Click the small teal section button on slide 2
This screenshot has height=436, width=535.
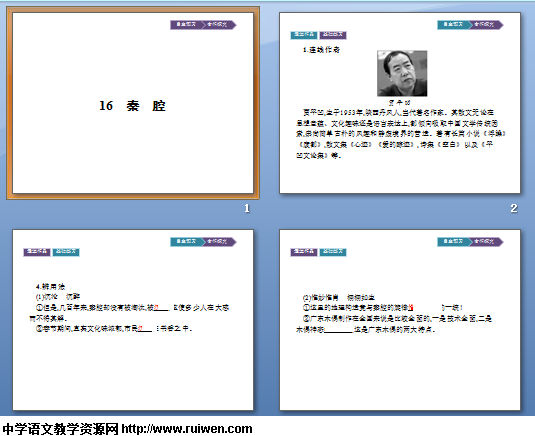304,35
